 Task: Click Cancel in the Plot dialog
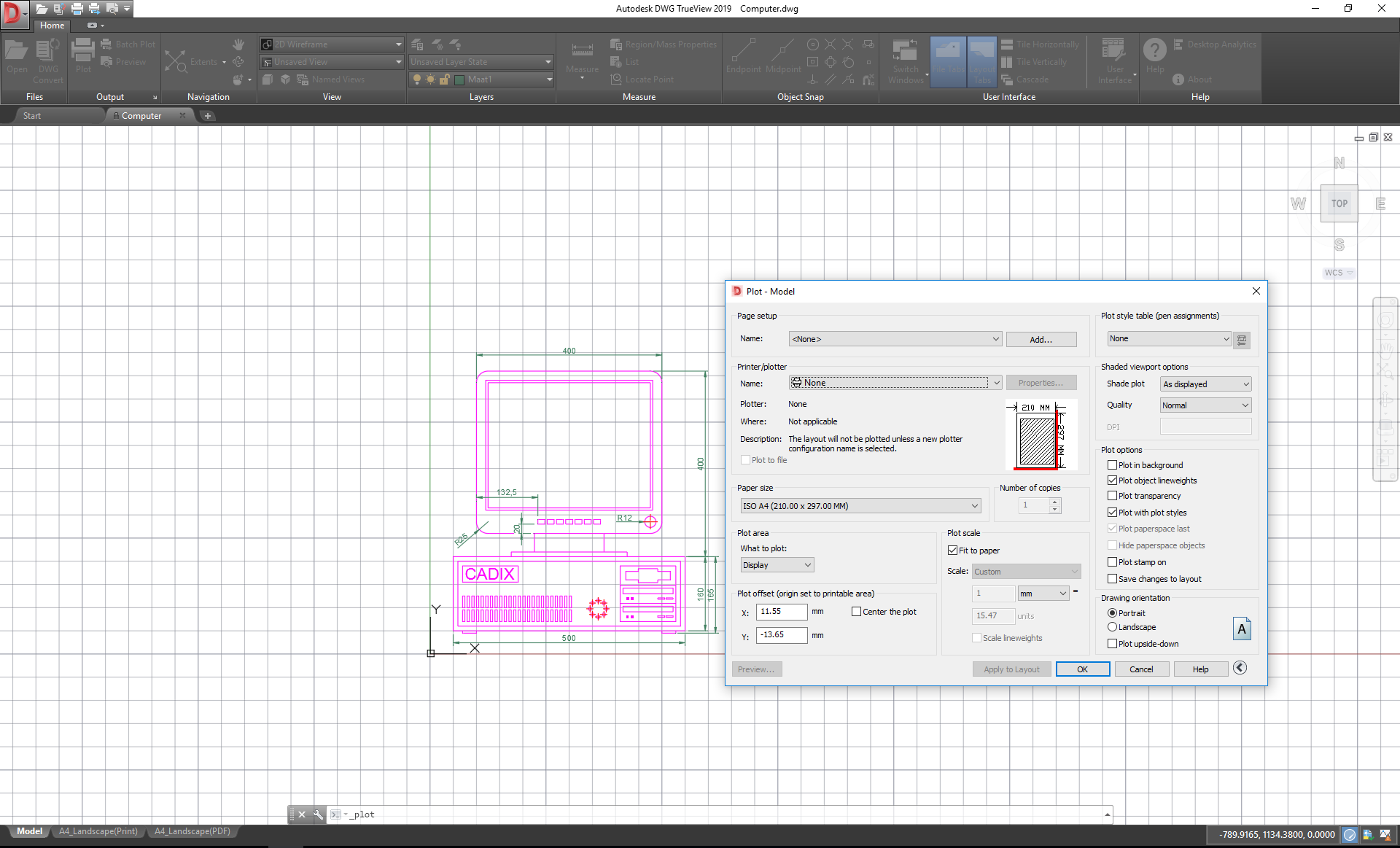(x=1142, y=669)
